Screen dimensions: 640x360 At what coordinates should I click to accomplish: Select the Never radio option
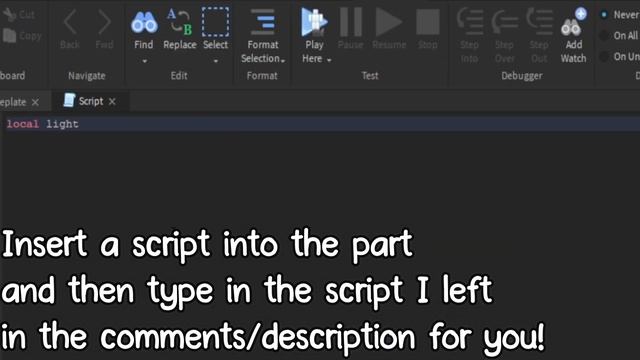tap(604, 15)
